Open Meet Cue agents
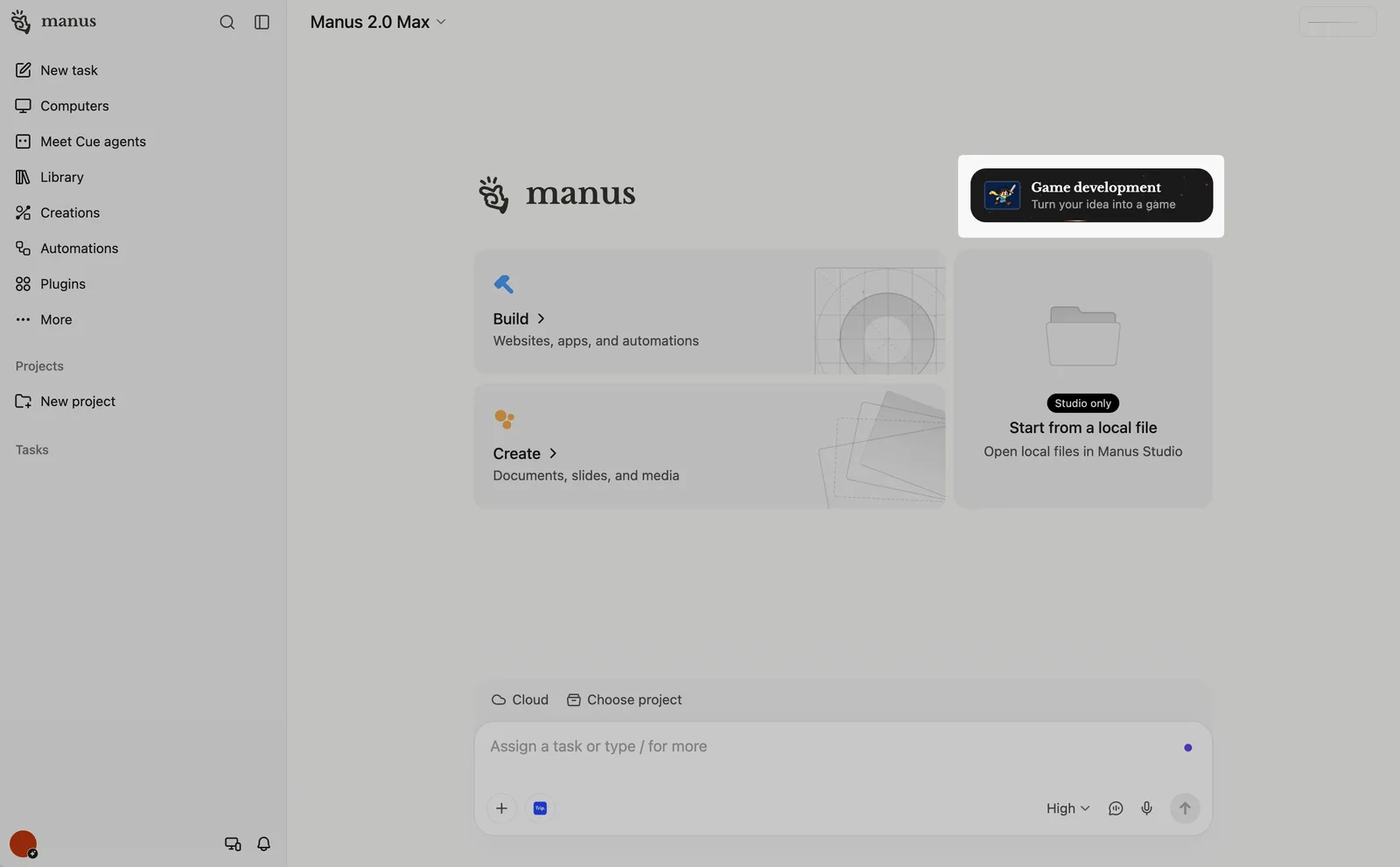The height and width of the screenshot is (867, 1400). point(143,141)
